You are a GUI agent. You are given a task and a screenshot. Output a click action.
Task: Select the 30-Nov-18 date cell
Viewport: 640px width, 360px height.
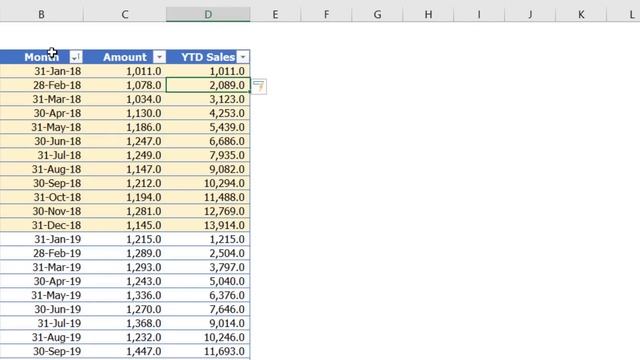(41, 211)
